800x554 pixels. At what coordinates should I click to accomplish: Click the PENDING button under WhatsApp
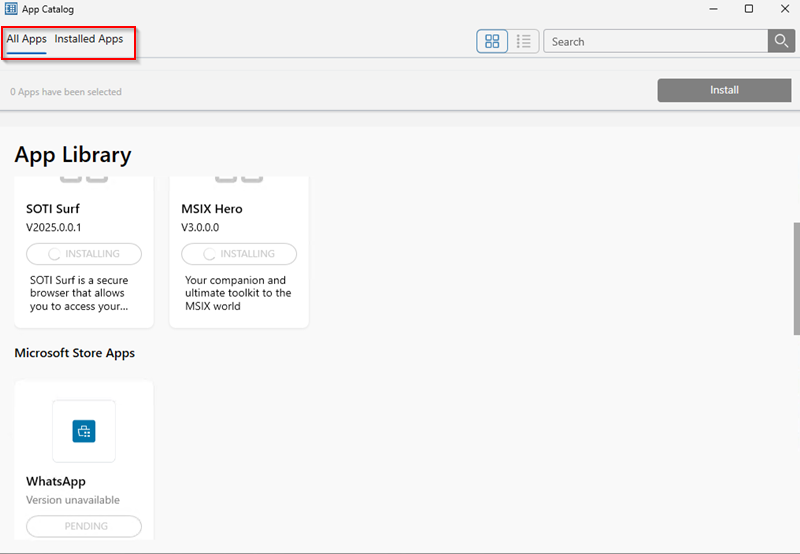(84, 525)
